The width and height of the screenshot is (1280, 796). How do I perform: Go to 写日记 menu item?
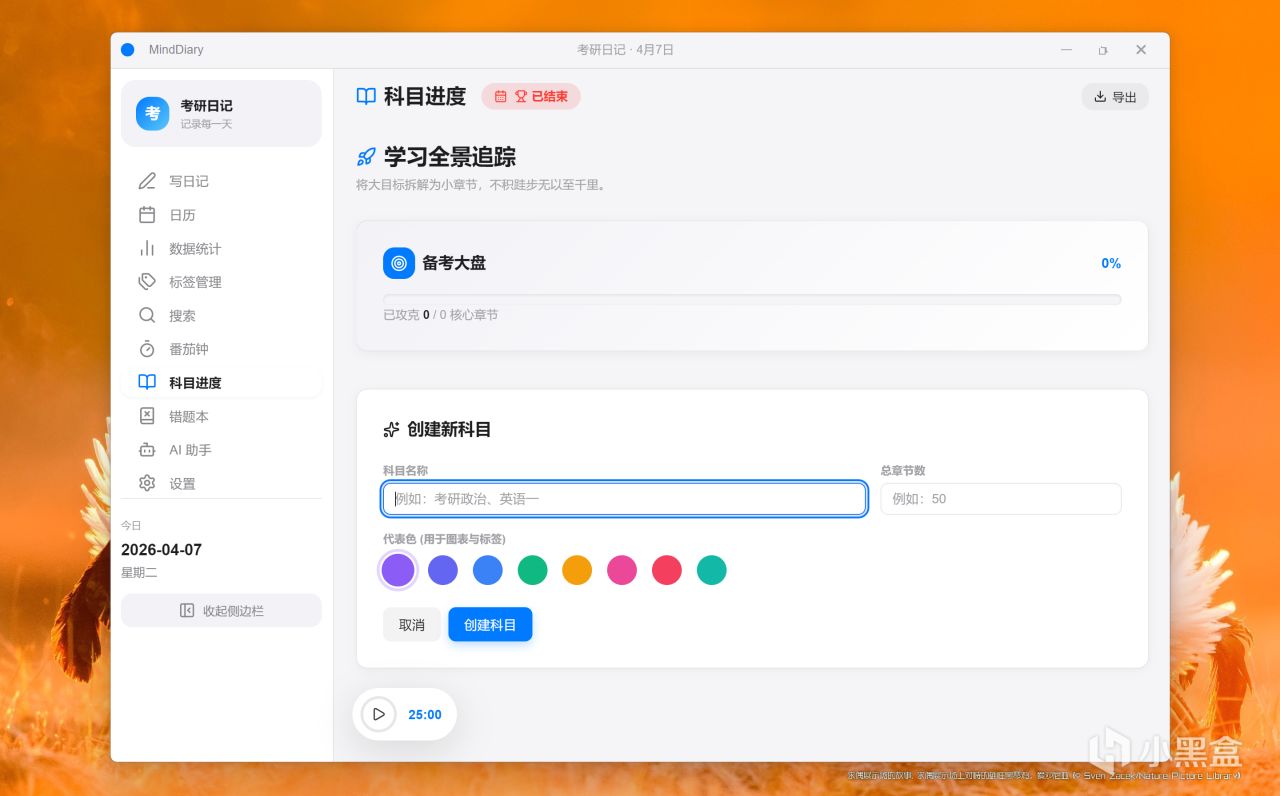[x=221, y=181]
